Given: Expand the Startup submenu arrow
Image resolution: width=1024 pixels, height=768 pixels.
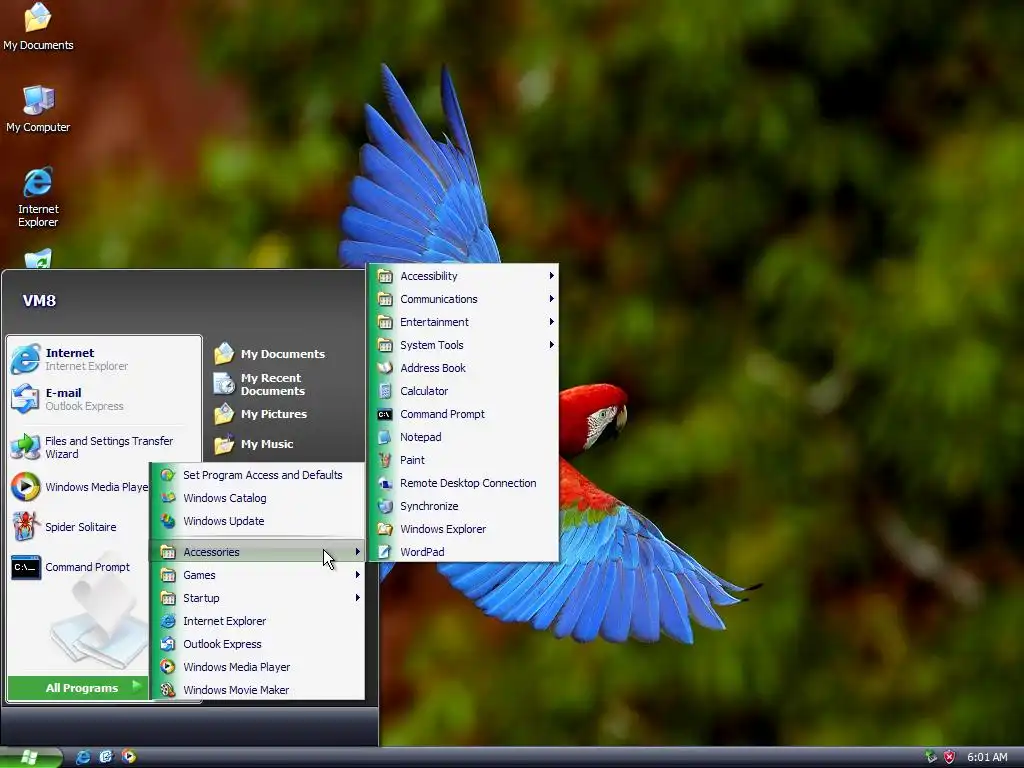Looking at the screenshot, I should point(357,598).
